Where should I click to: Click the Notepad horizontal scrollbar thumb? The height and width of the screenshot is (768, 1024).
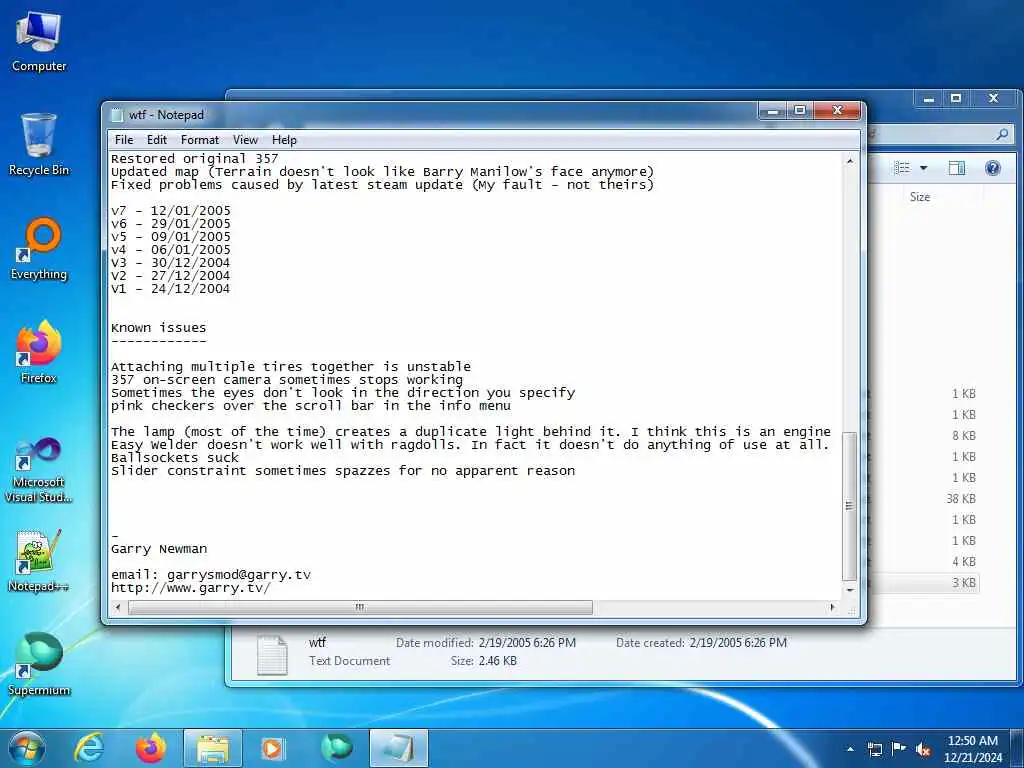360,607
